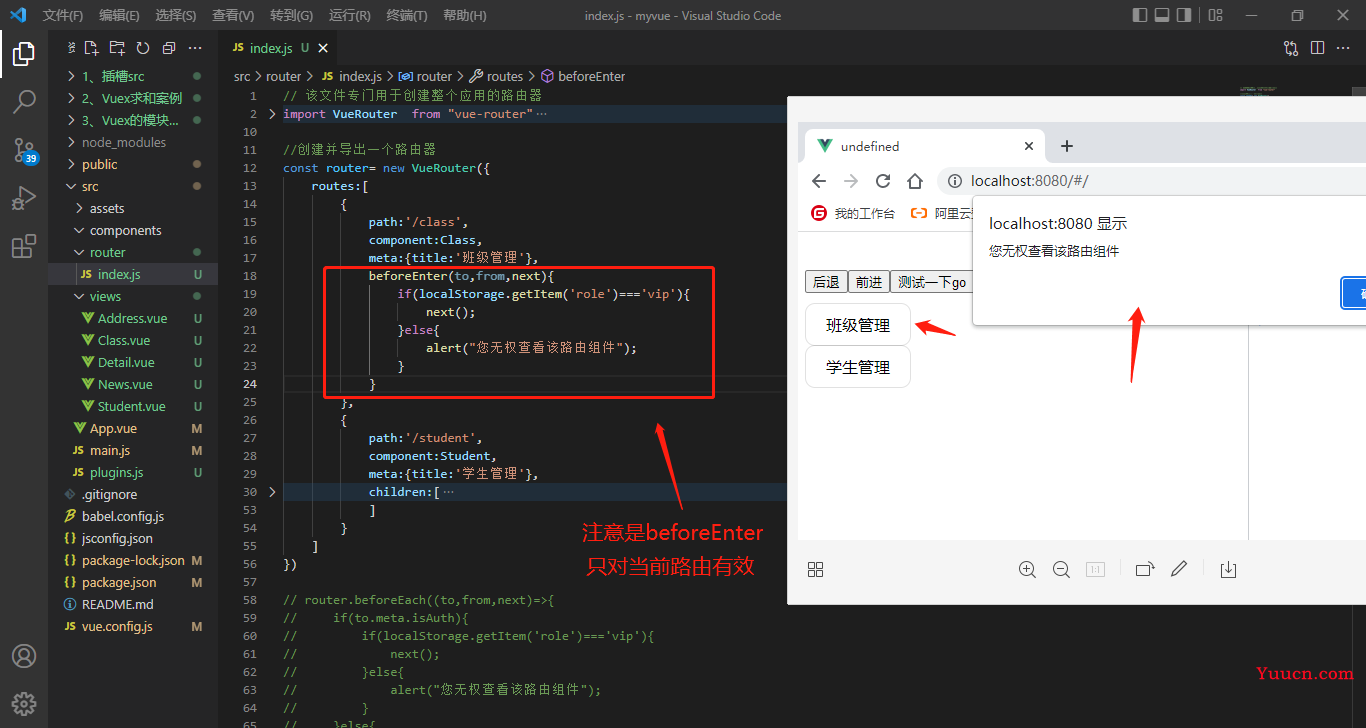
Task: Click the New File icon in Explorer
Action: tap(91, 48)
